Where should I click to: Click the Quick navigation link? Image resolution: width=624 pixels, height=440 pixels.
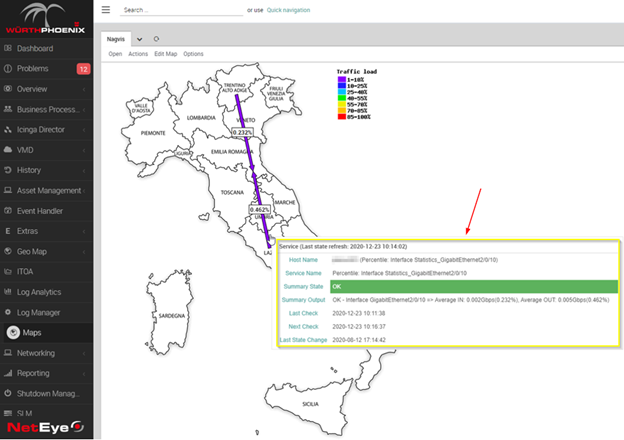click(288, 10)
